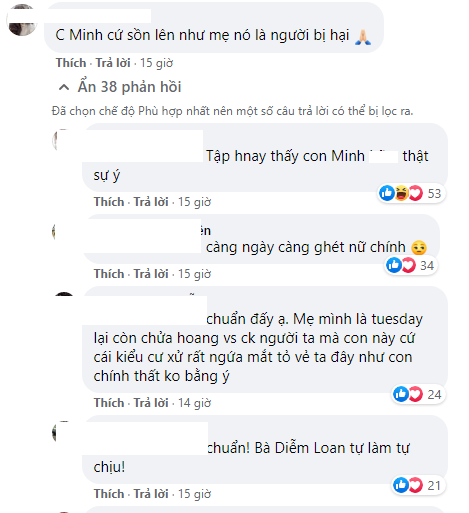This screenshot has width=469, height=513.
Task: Click the heart reaction icon next to 34
Action: [x=408, y=265]
